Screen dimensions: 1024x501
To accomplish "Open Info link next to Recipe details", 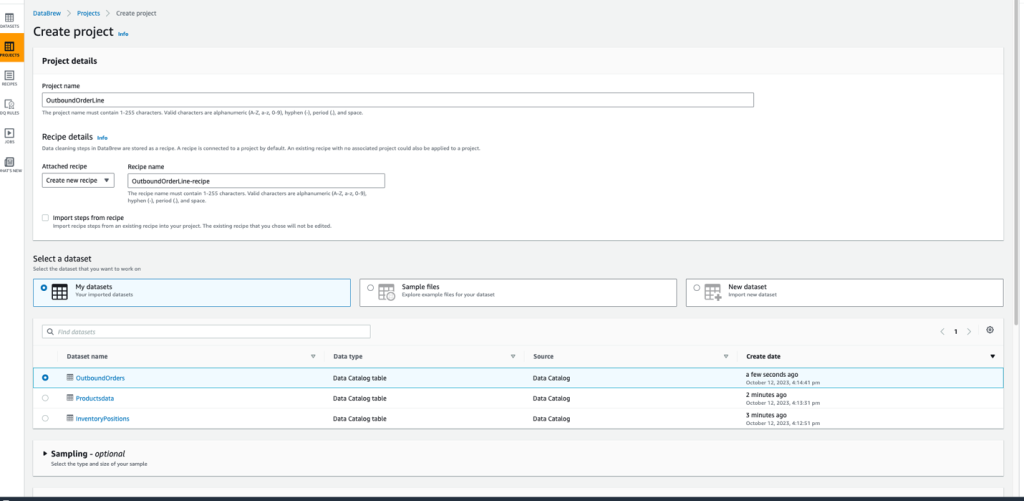I will tap(102, 138).
